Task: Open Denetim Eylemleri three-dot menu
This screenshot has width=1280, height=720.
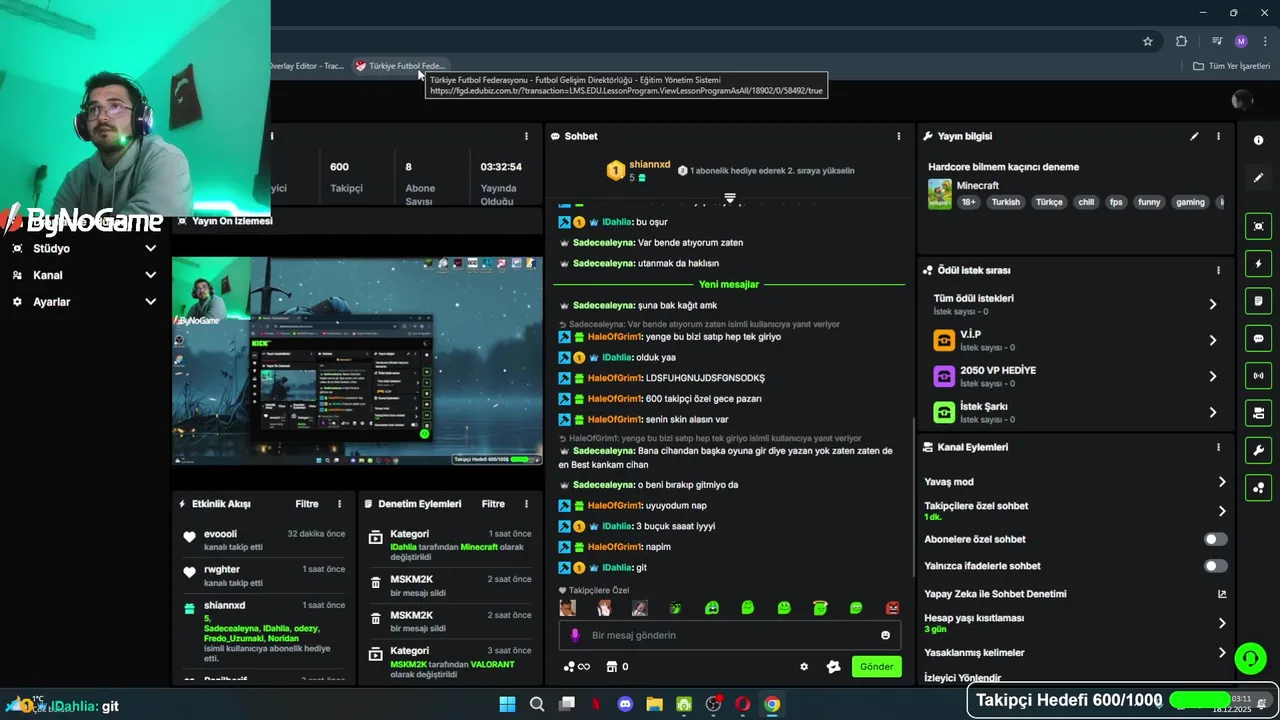Action: point(526,504)
